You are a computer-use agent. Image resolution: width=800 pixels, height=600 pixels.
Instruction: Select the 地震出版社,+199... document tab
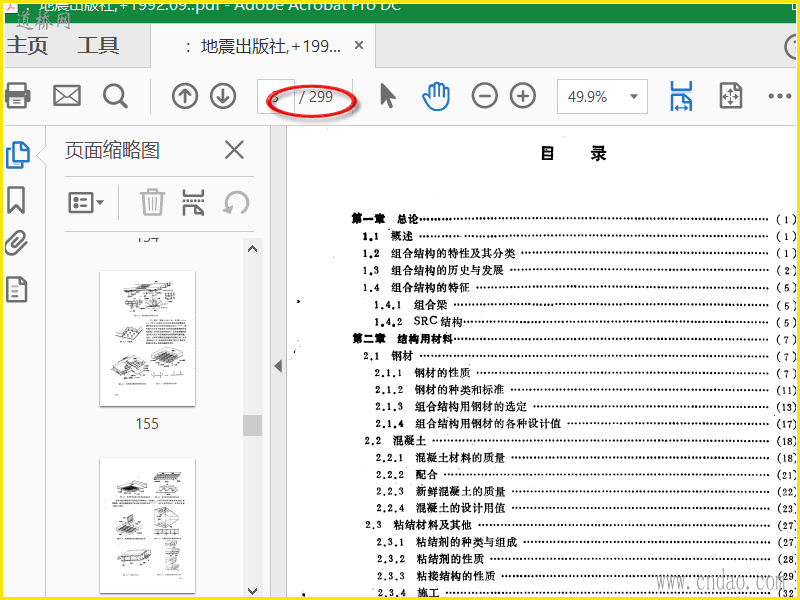click(x=263, y=46)
